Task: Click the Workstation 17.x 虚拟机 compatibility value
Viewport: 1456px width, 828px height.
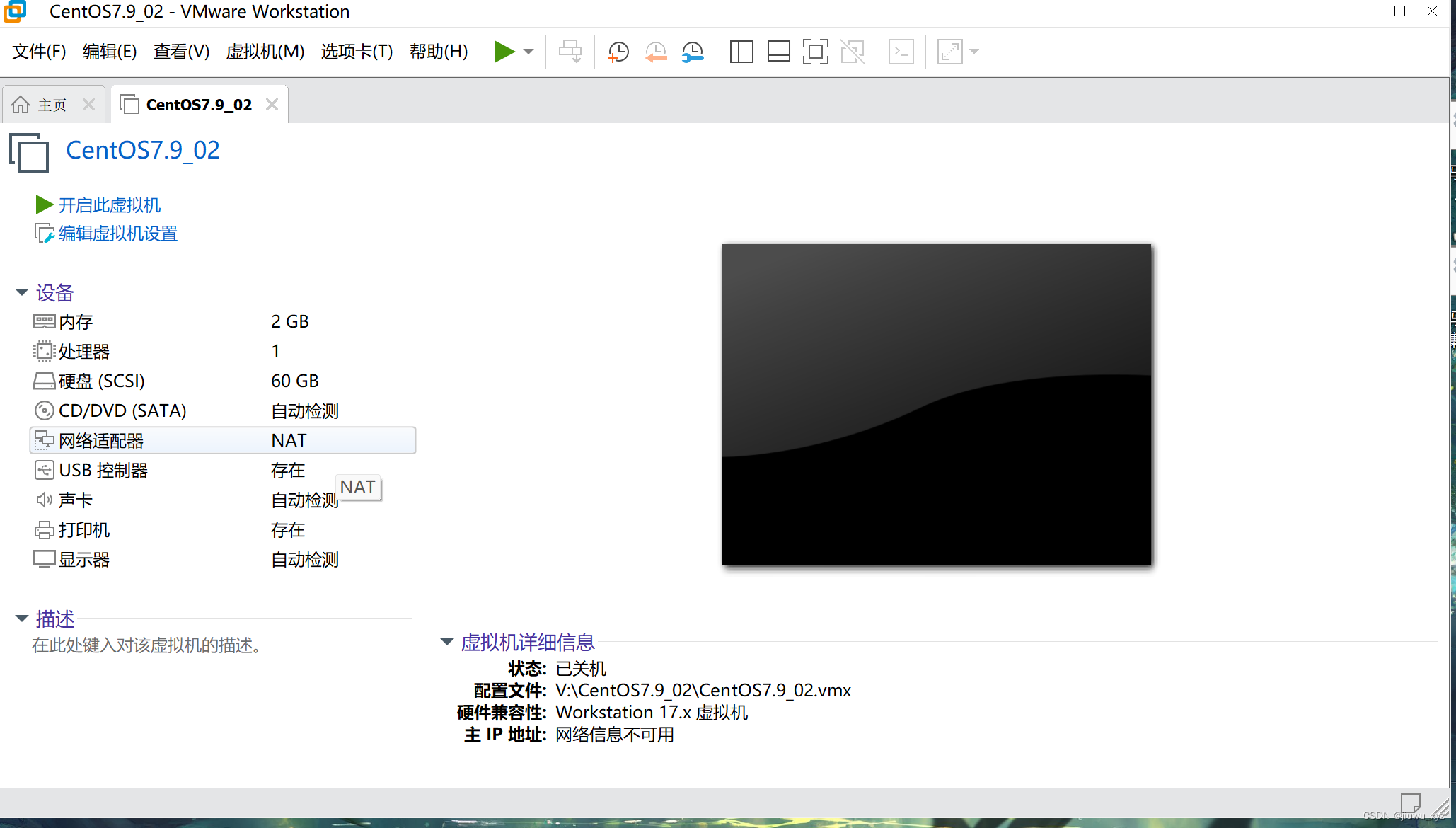Action: 652,712
